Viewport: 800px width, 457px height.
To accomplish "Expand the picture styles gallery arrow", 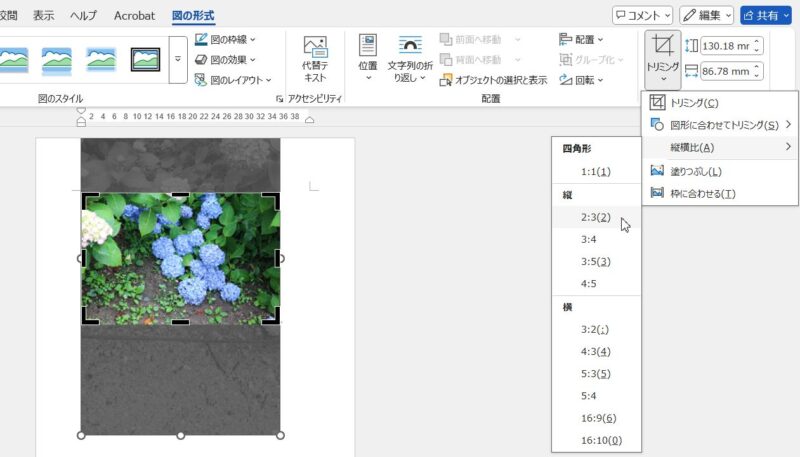I will [x=178, y=60].
